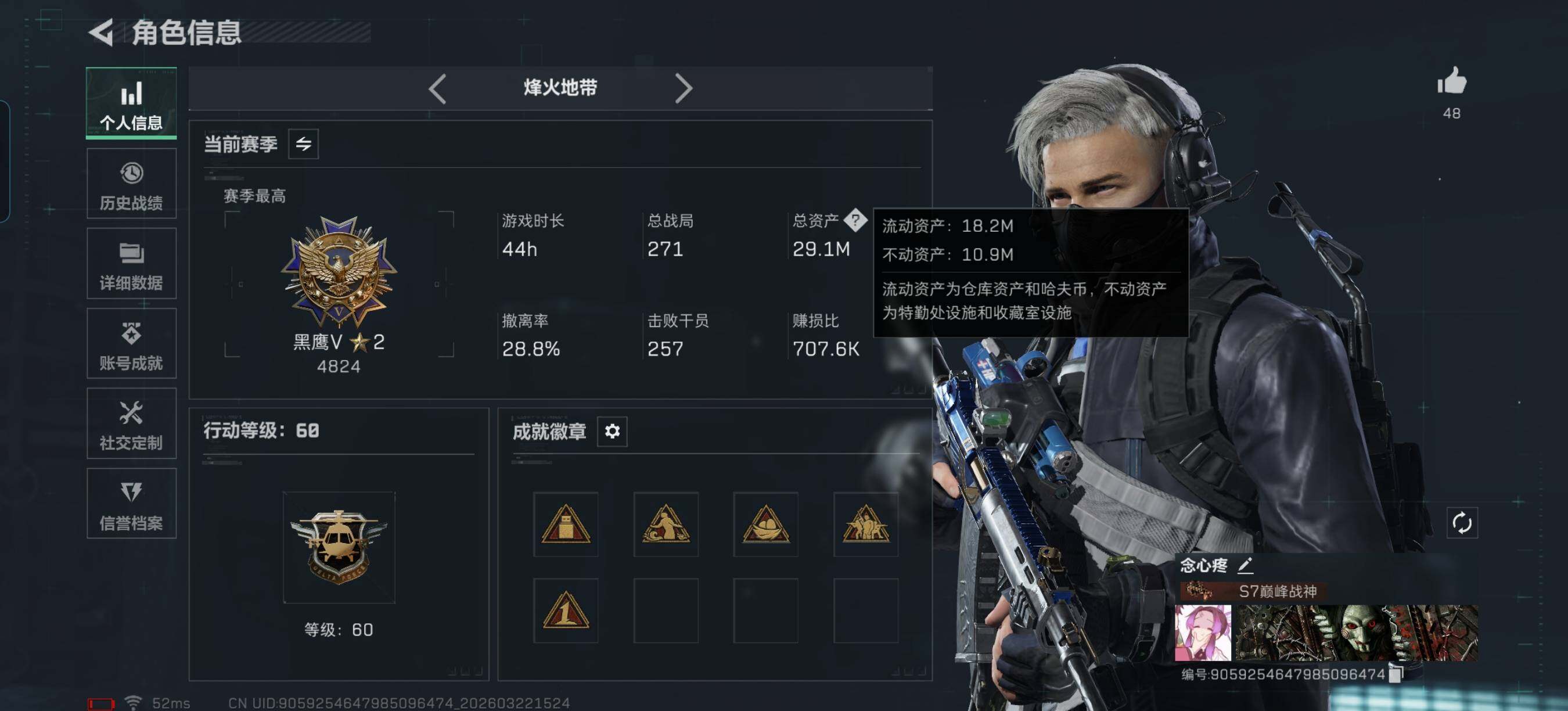Open the 信誉档案 reputation file
Screen dimensions: 1568x711
click(x=131, y=504)
